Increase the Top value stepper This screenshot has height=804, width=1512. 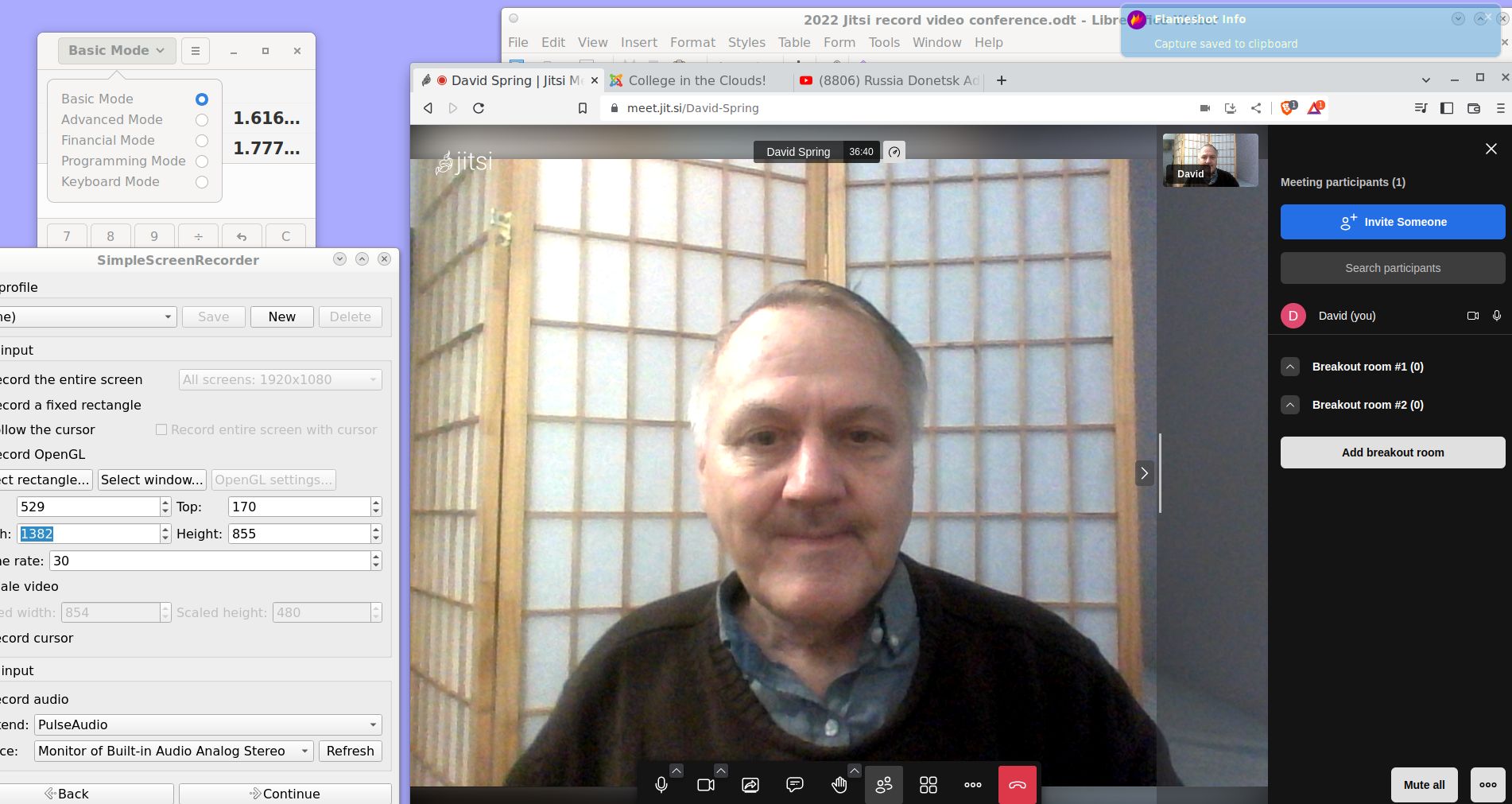point(376,502)
